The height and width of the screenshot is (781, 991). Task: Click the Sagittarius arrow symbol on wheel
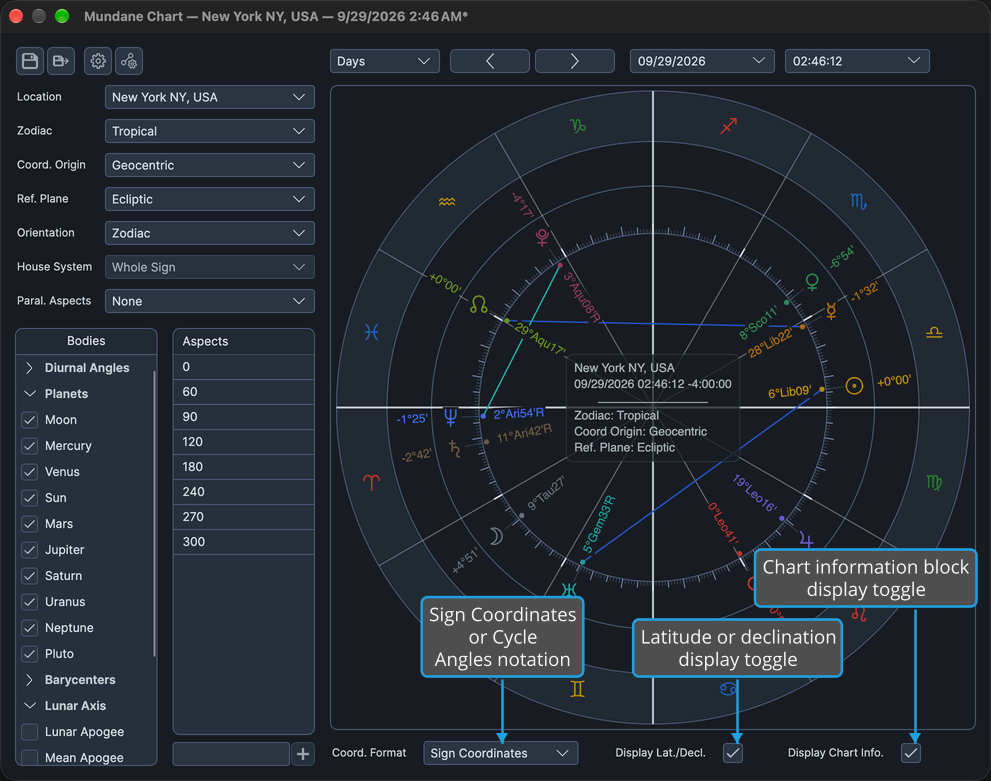pyautogui.click(x=729, y=126)
